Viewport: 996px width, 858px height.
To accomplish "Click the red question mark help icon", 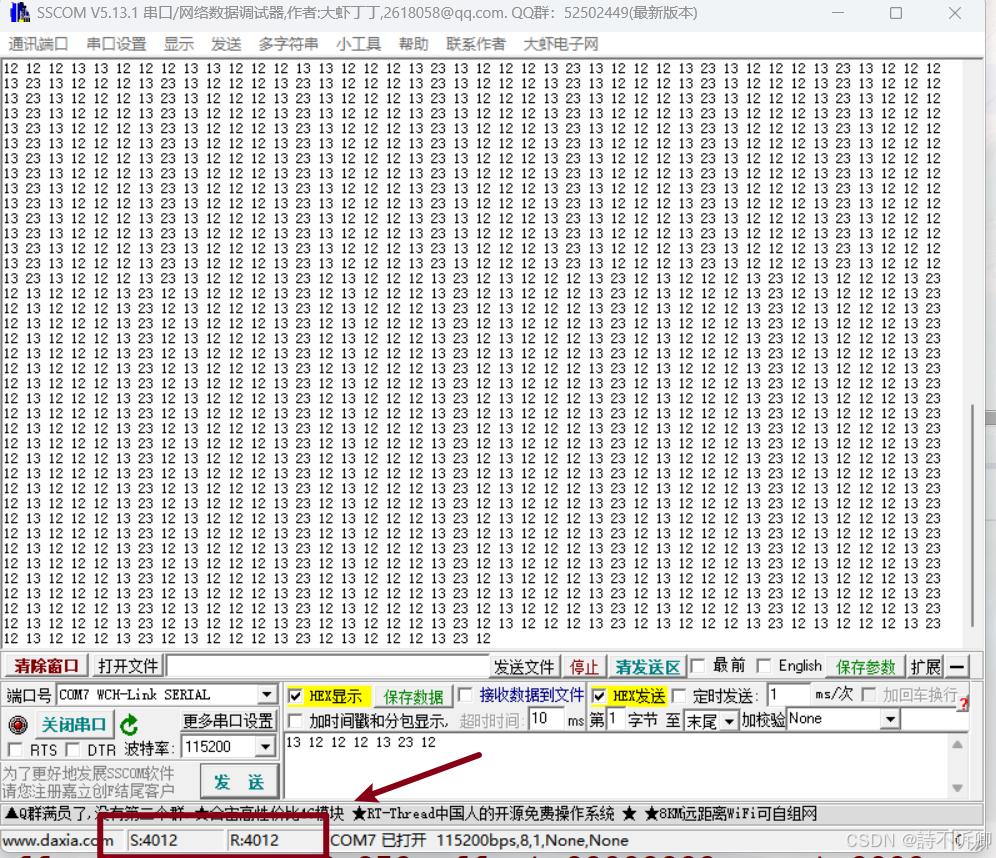I will pos(964,703).
